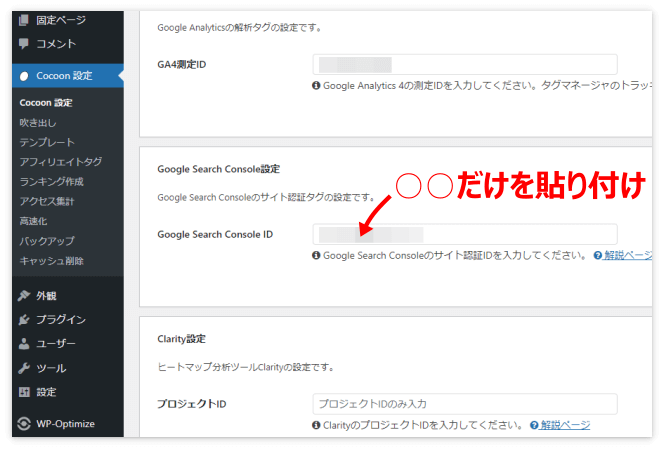
Task: Open Clarity 解説ページ link
Action: (565, 425)
